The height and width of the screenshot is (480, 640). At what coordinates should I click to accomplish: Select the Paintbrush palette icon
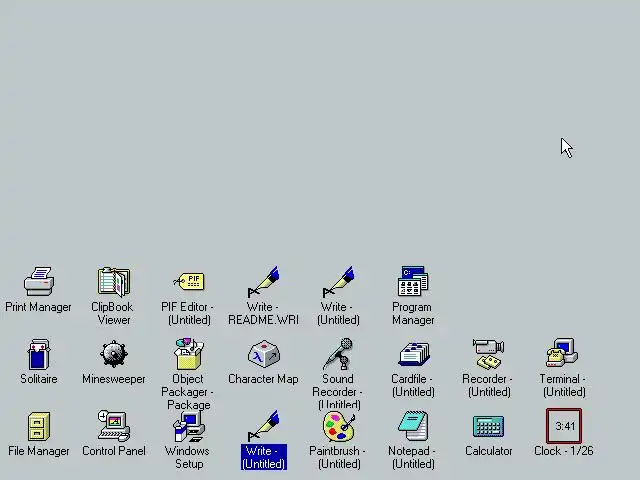pos(339,426)
